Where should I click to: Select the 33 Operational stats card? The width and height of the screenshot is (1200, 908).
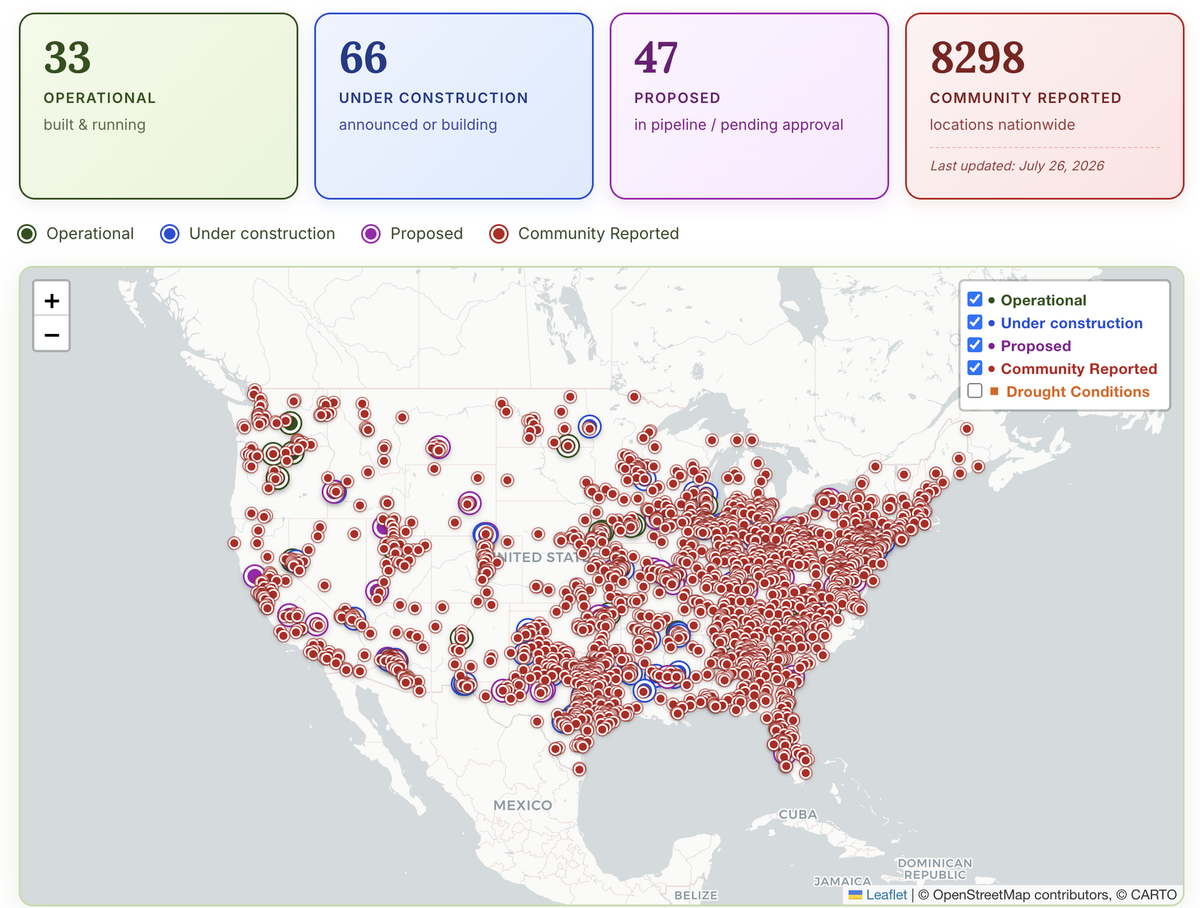pyautogui.click(x=159, y=106)
